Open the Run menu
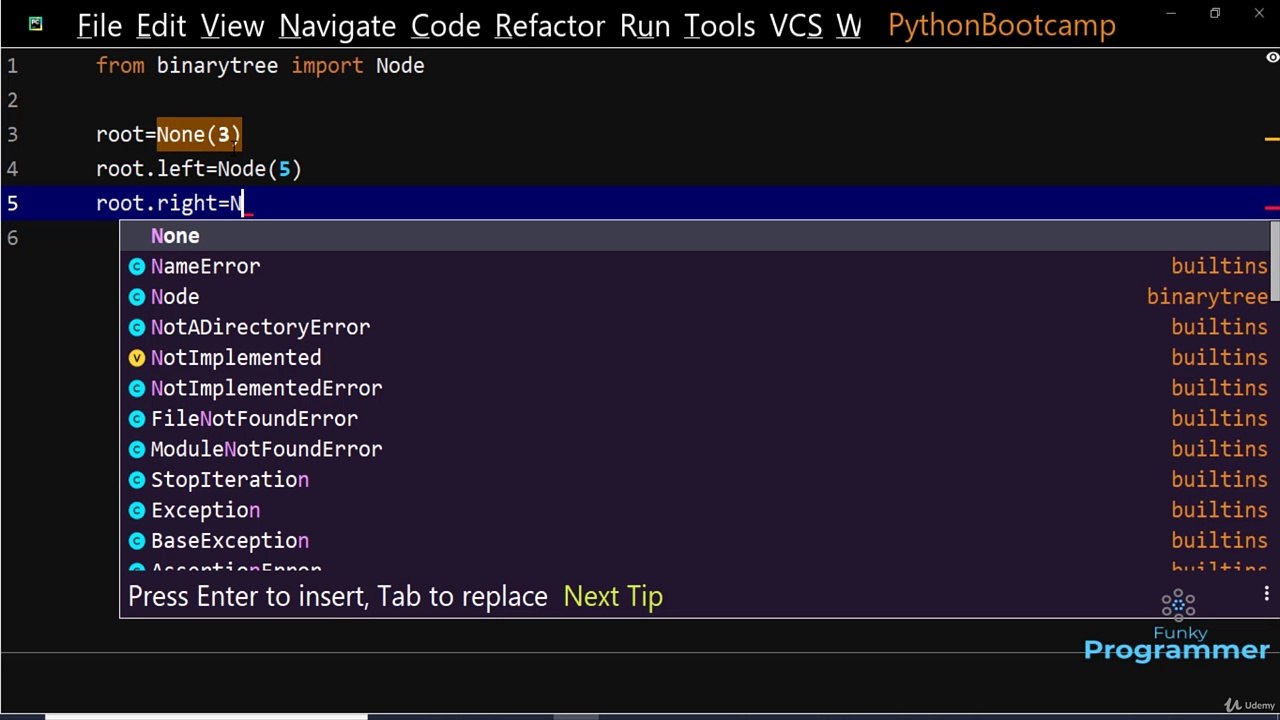Viewport: 1280px width, 720px height. pos(645,26)
